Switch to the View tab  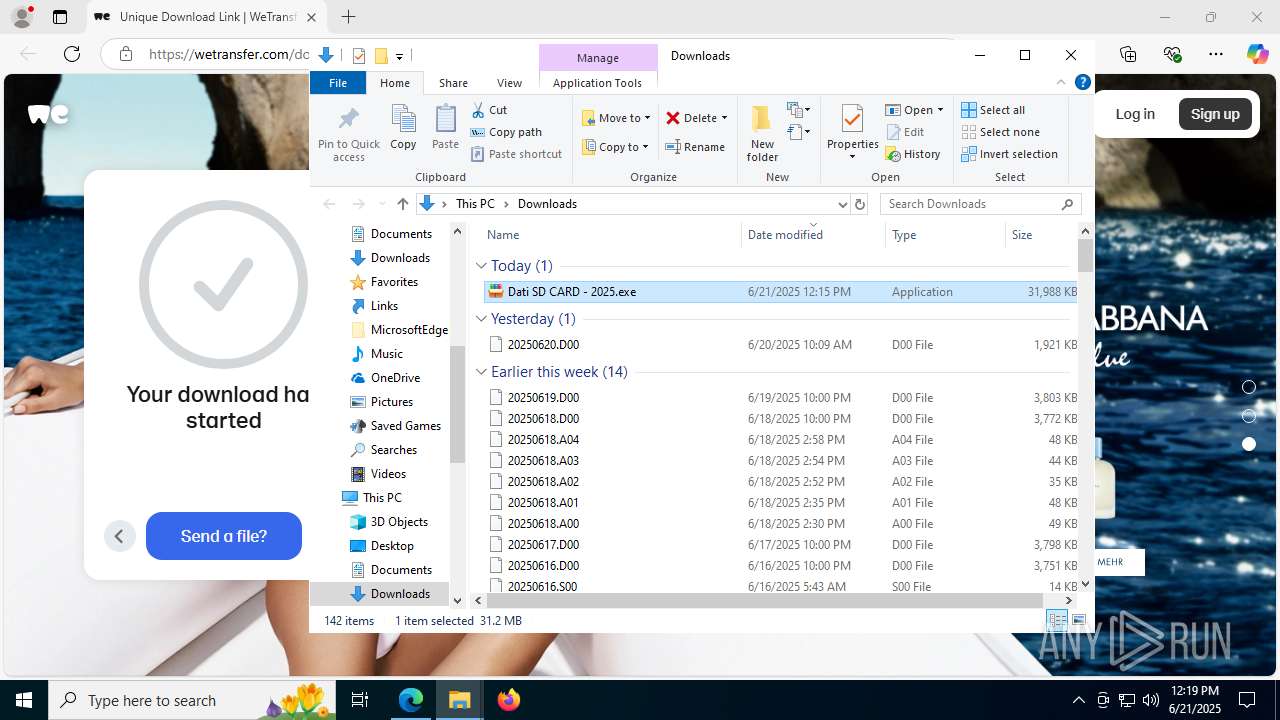point(509,83)
